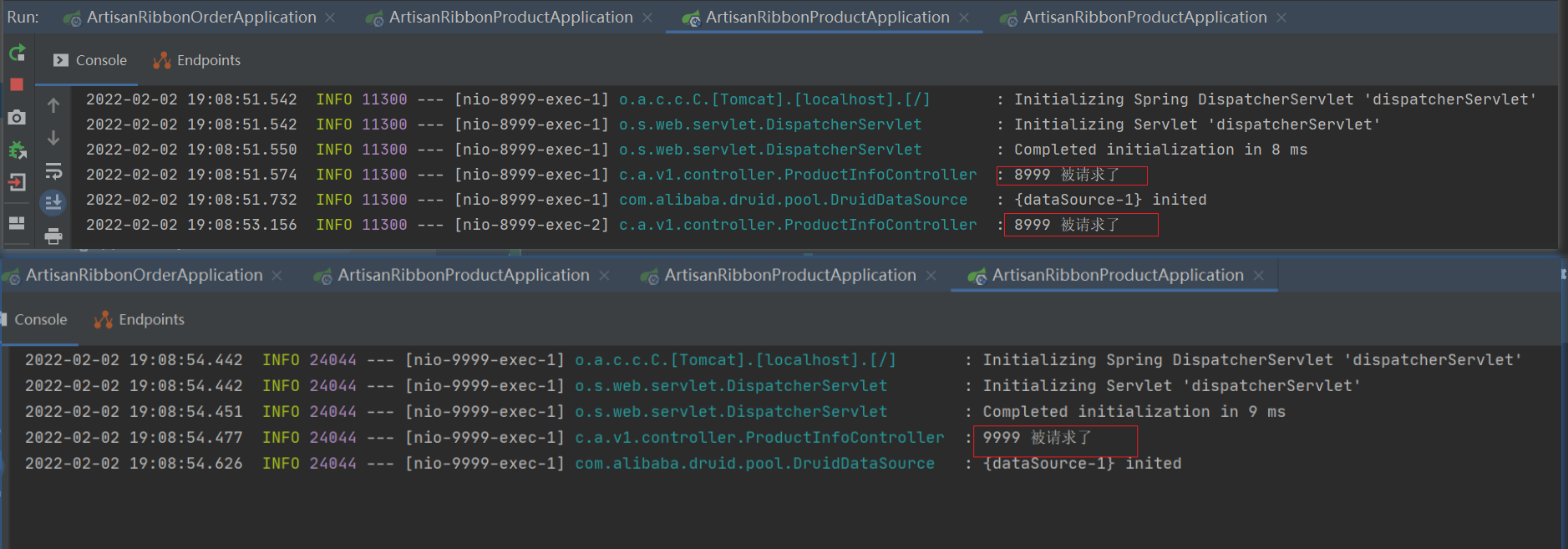
Task: Click PID 24044 on the 19:08:54.477 line
Action: (x=332, y=437)
